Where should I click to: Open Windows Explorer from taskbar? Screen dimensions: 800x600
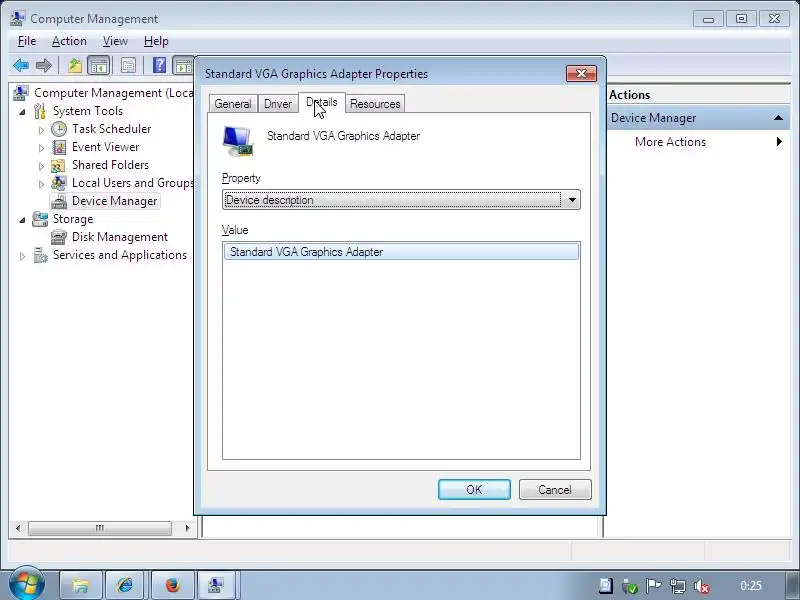(x=81, y=585)
